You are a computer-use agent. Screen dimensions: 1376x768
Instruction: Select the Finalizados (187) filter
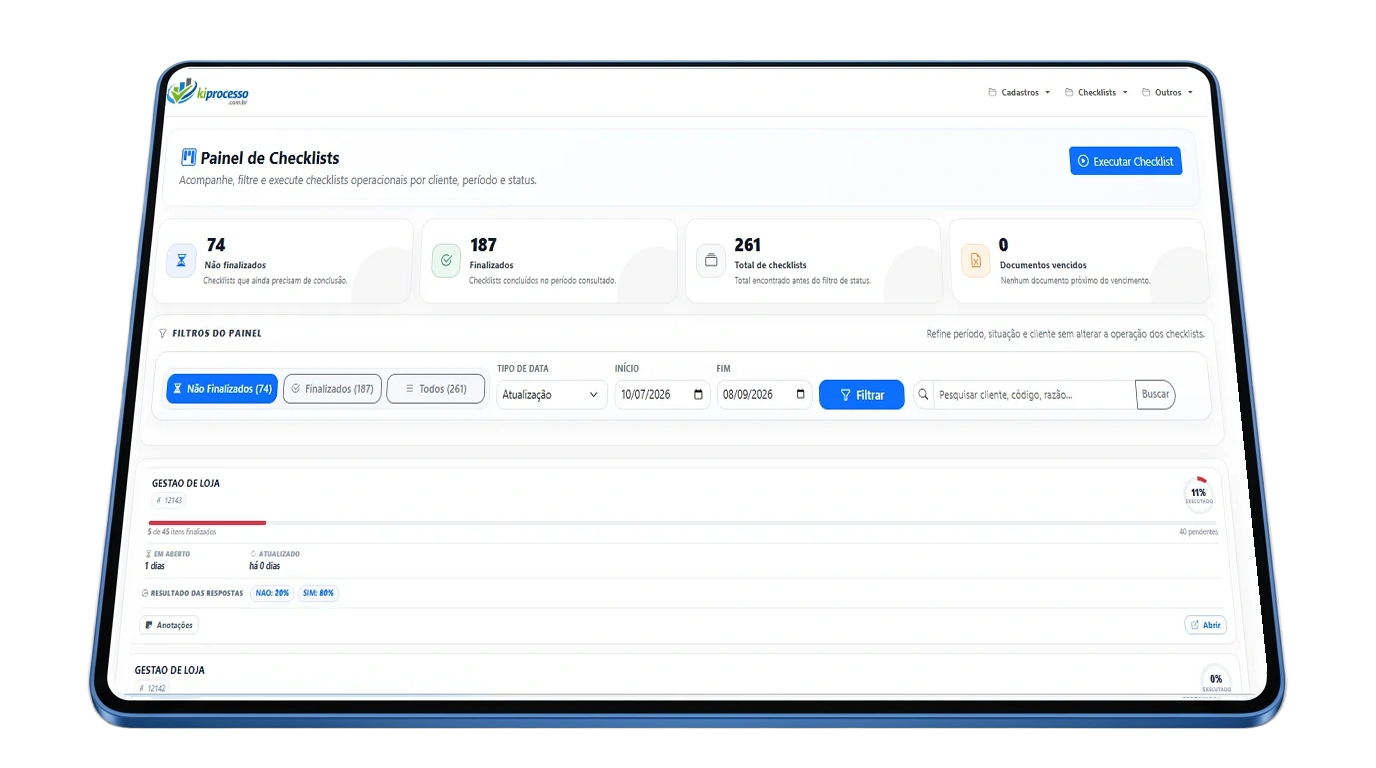click(332, 388)
